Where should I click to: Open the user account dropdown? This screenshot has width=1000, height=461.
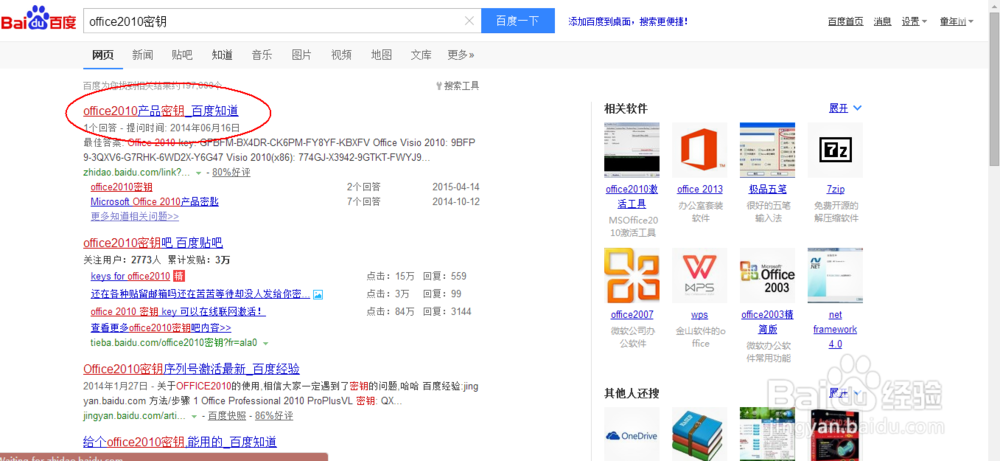click(956, 21)
